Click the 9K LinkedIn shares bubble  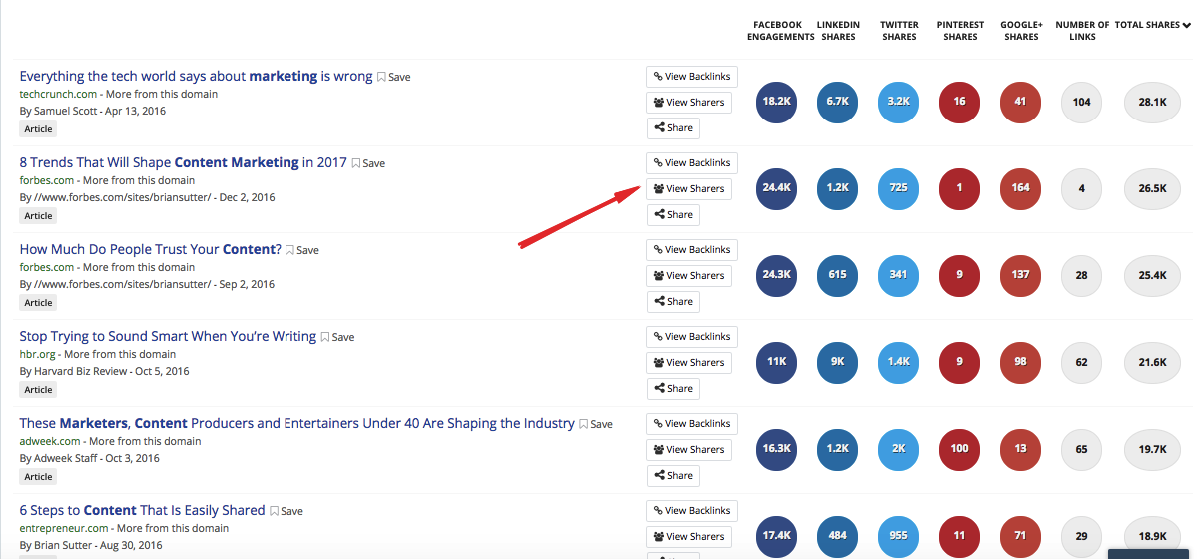tap(837, 363)
